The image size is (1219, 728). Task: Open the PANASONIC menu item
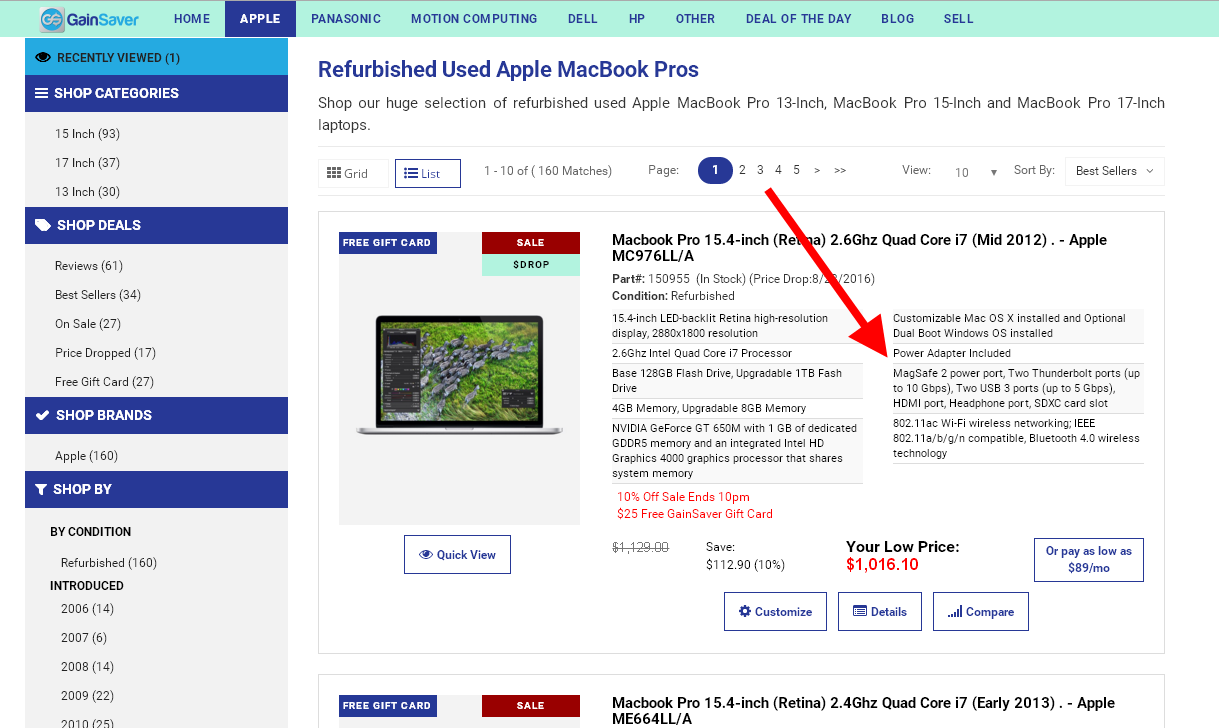click(x=346, y=19)
